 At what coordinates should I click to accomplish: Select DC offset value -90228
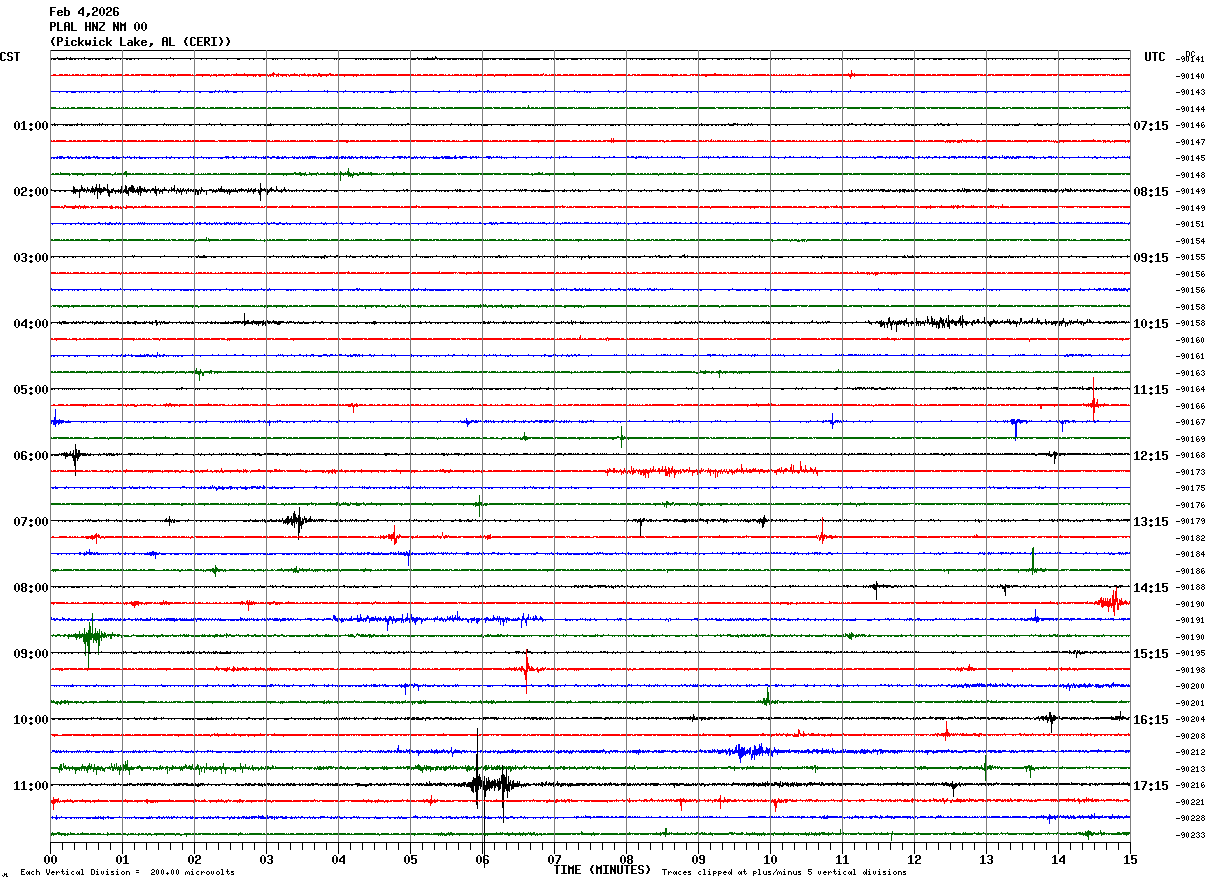[x=1191, y=818]
